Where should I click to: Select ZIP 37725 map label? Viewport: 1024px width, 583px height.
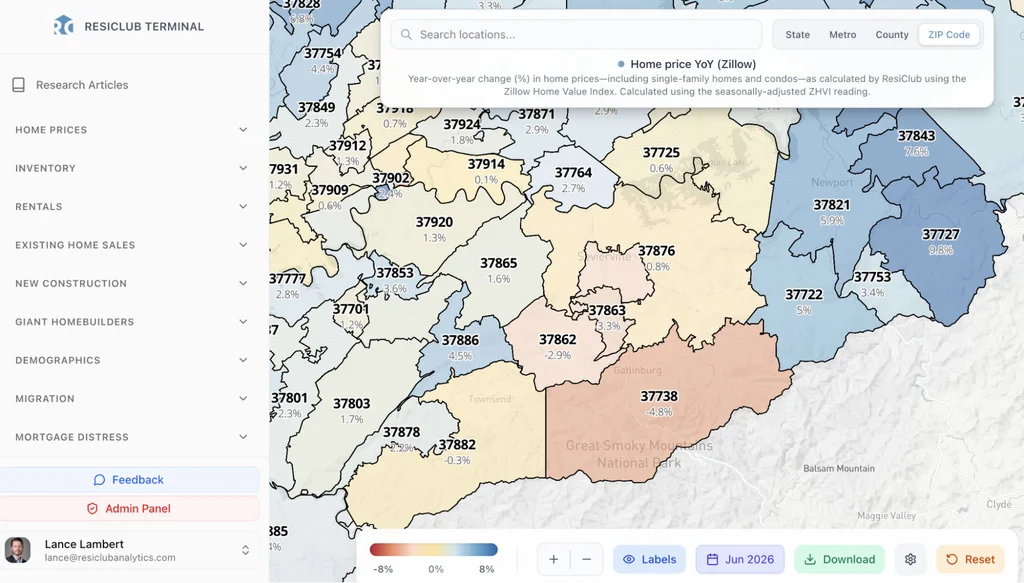(661, 153)
